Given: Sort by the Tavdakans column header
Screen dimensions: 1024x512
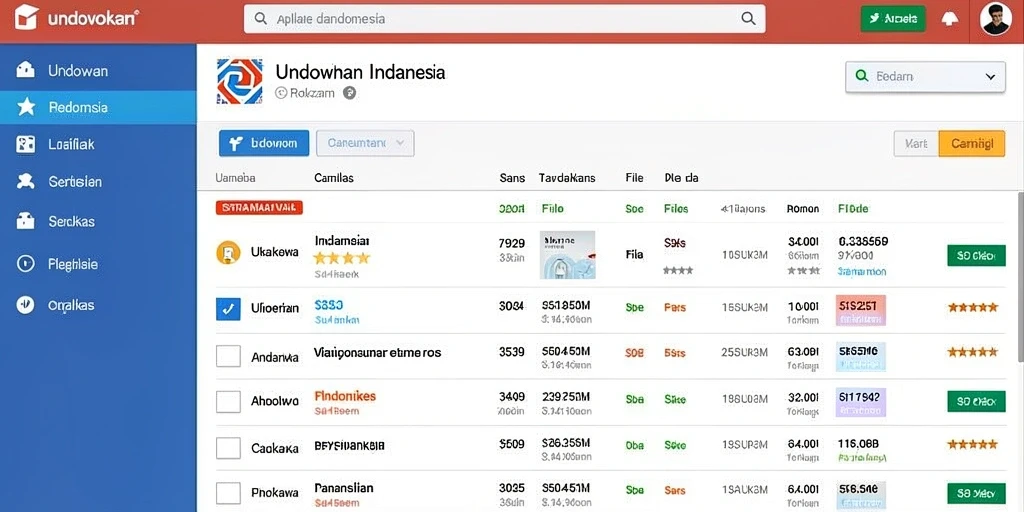Looking at the screenshot, I should point(567,178).
